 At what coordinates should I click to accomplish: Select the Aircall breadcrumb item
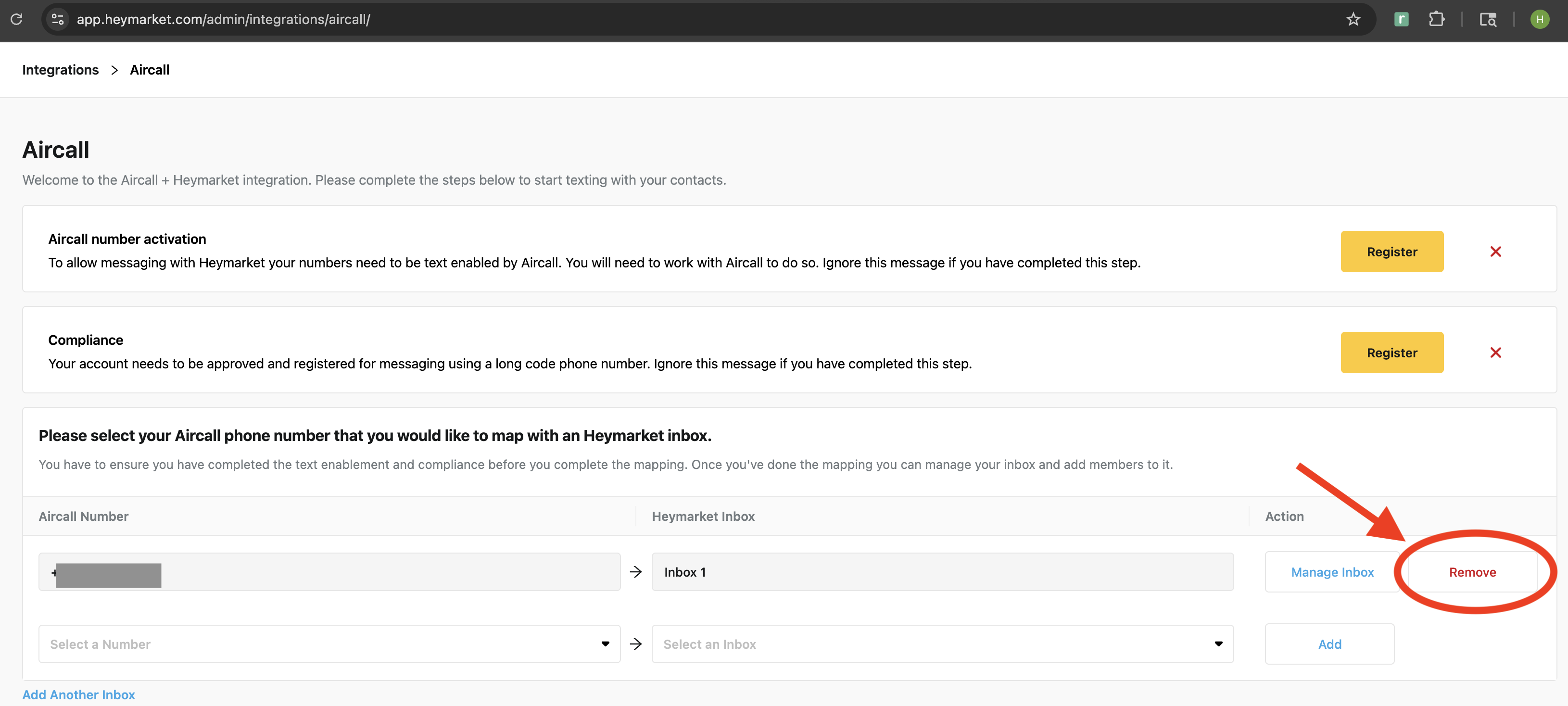pyautogui.click(x=150, y=69)
